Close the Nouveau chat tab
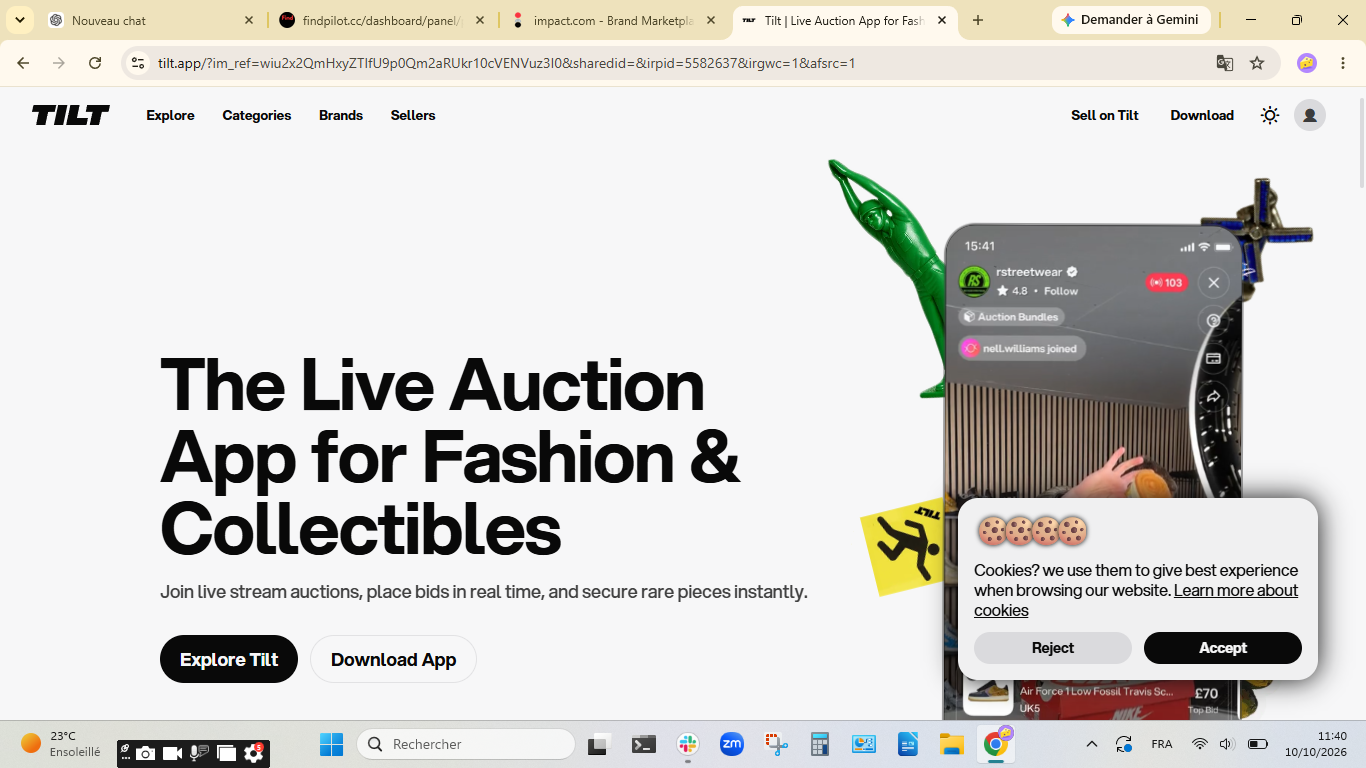The width and height of the screenshot is (1366, 768). point(249,20)
